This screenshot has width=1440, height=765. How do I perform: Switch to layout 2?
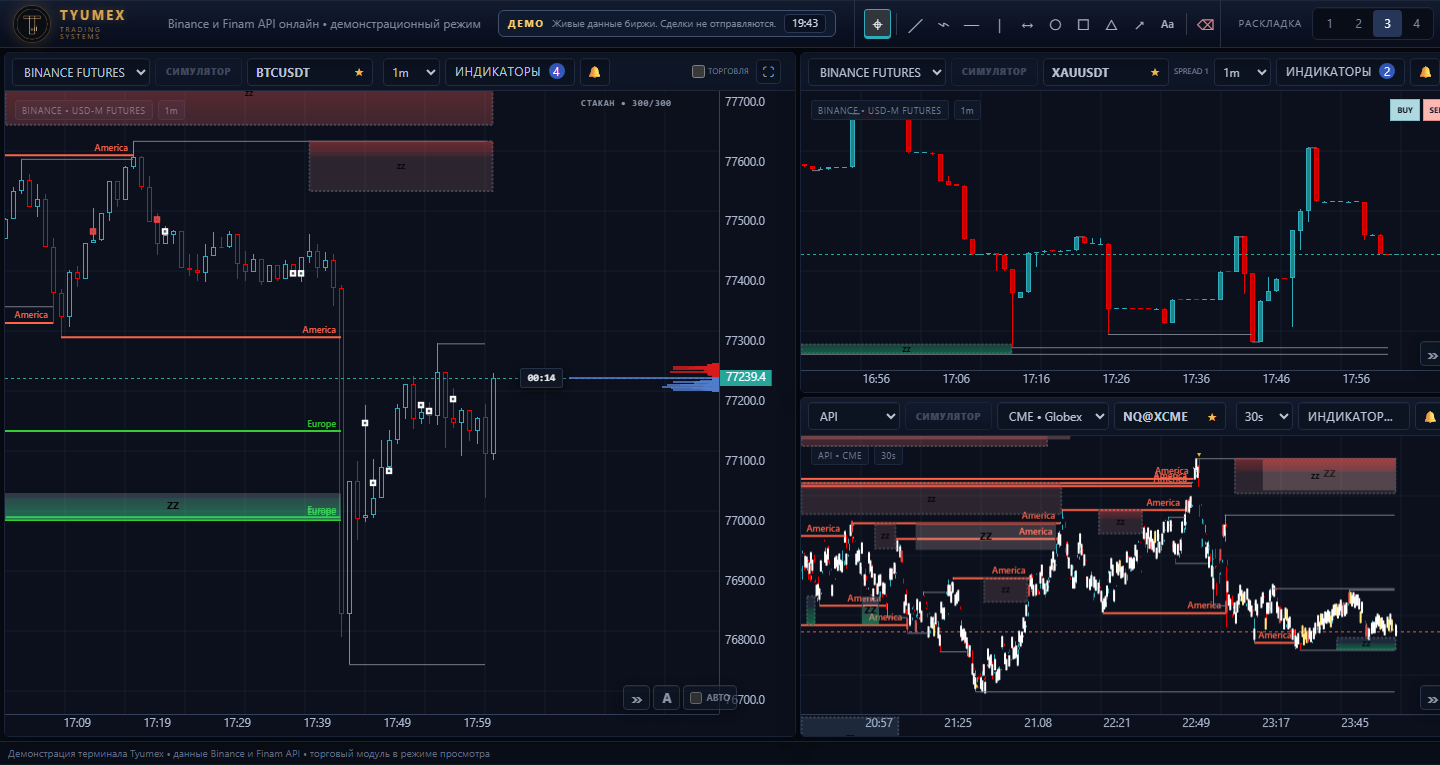coord(1358,24)
